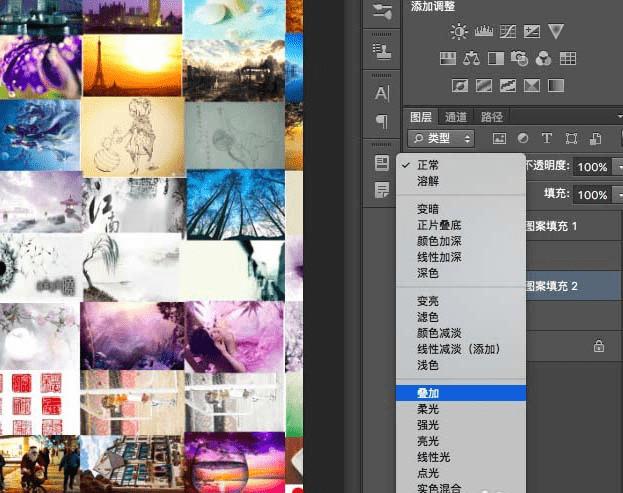Filter layers by type layers (T)
This screenshot has width=623, height=493.
(x=547, y=138)
